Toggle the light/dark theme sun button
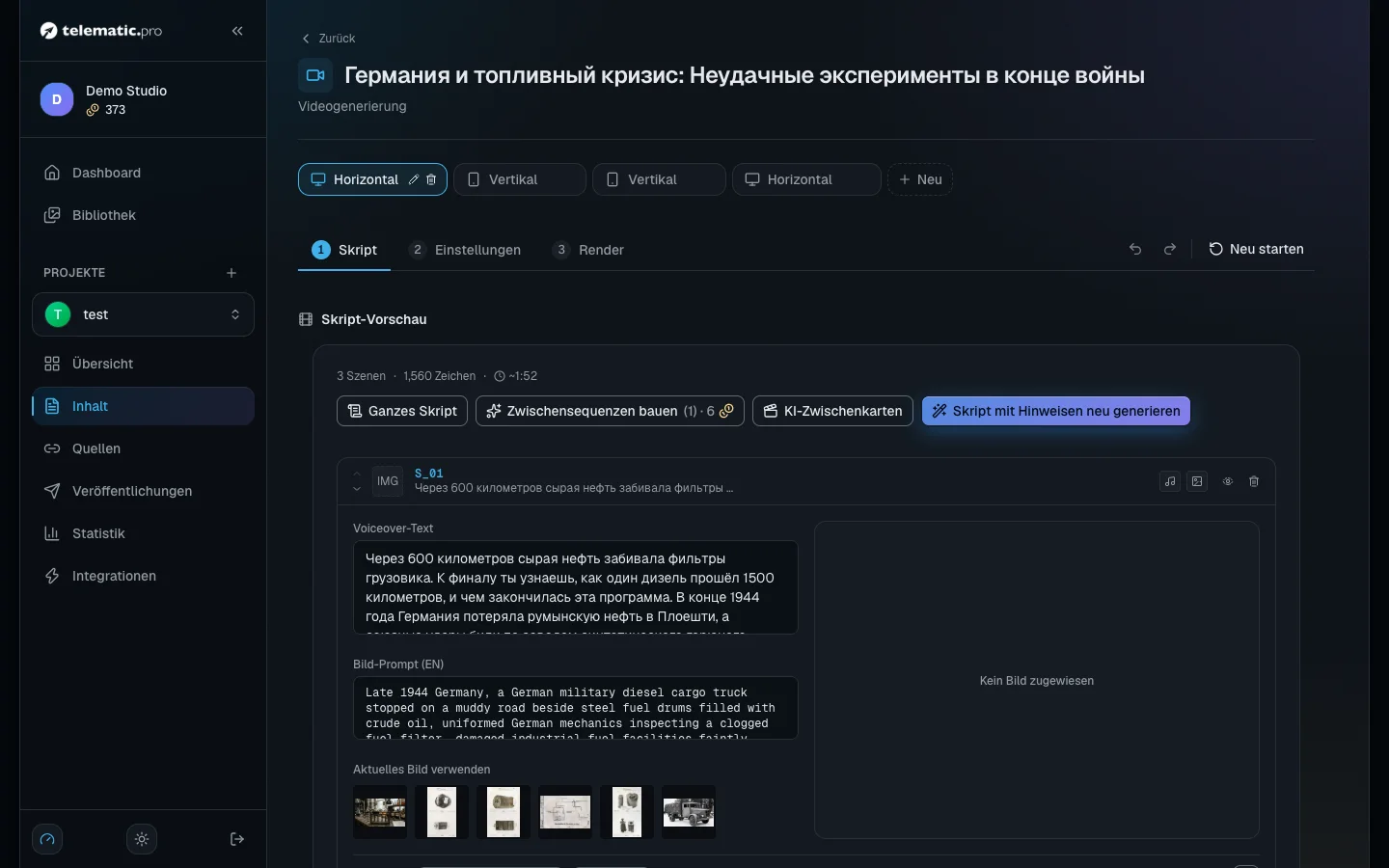1389x868 pixels. pyautogui.click(x=142, y=839)
